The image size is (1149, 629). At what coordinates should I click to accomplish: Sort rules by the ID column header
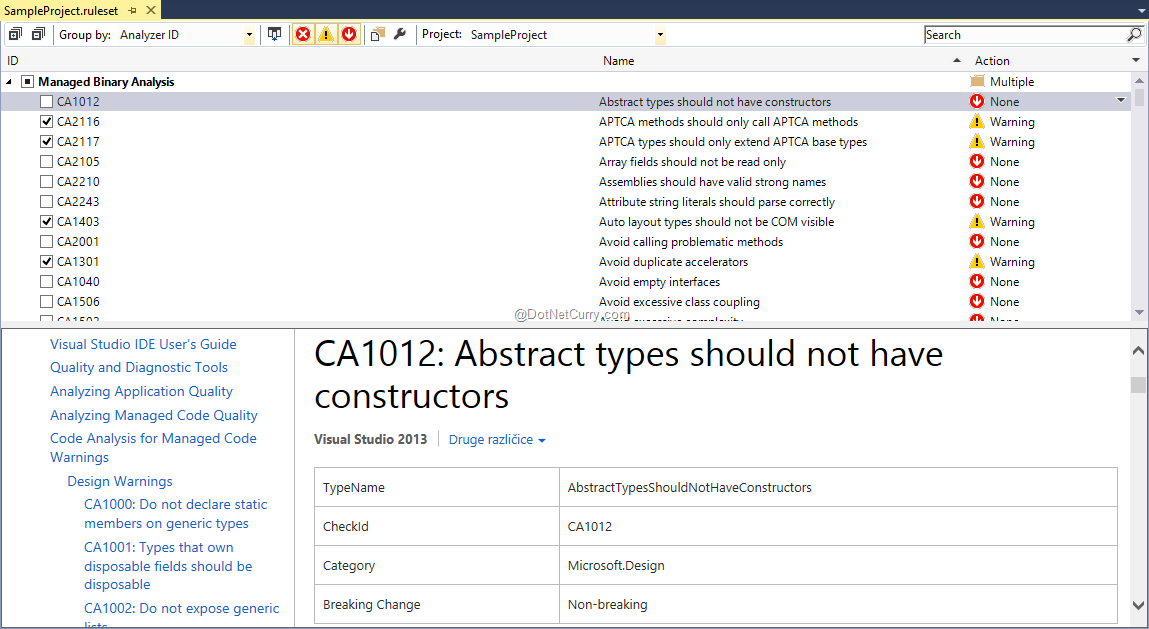point(12,61)
